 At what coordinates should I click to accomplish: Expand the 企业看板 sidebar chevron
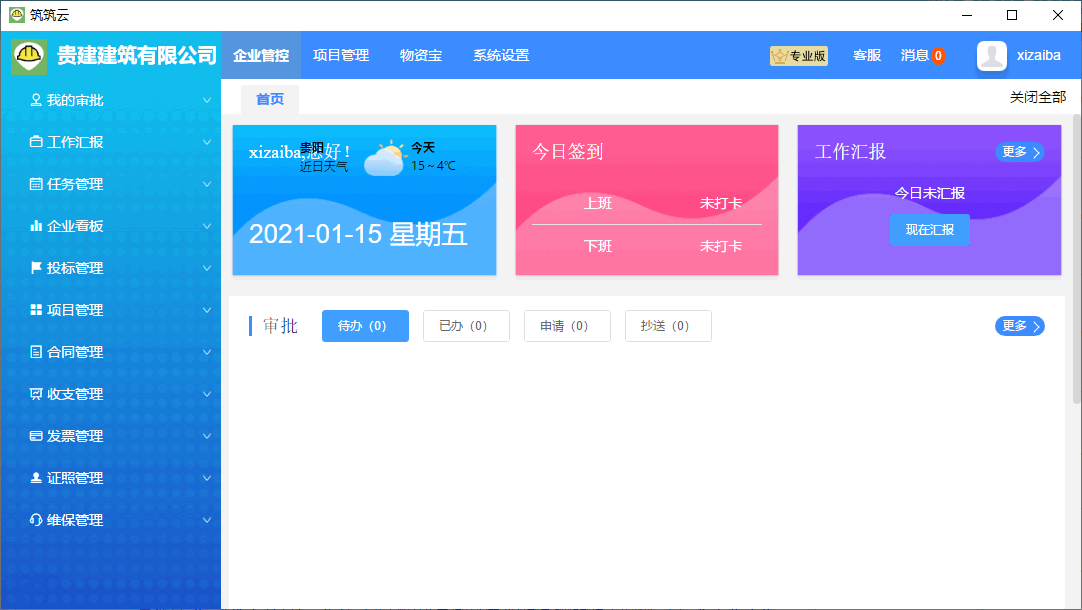click(x=206, y=226)
